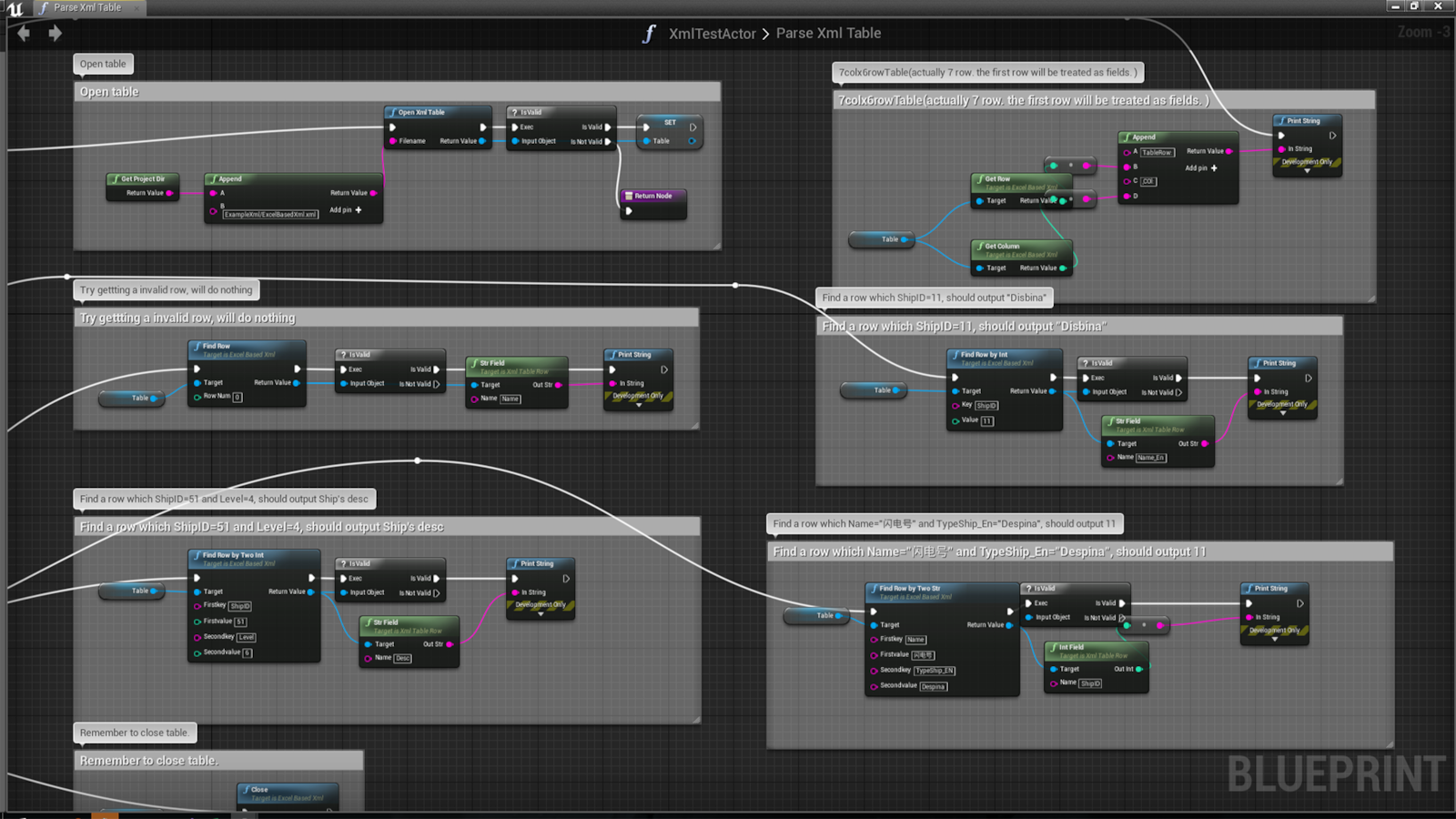The image size is (1456, 819).
Task: Click the Open Xml Table function icon
Action: click(392, 113)
